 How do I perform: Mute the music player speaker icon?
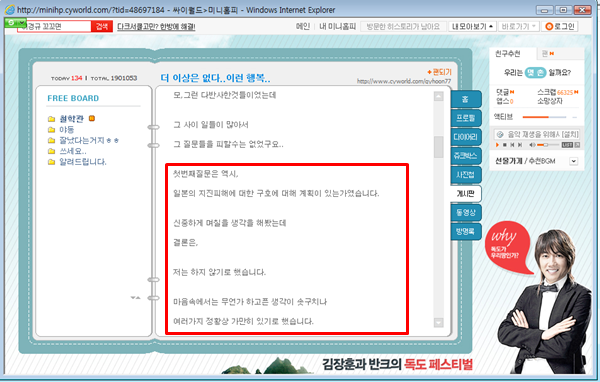tap(532, 145)
